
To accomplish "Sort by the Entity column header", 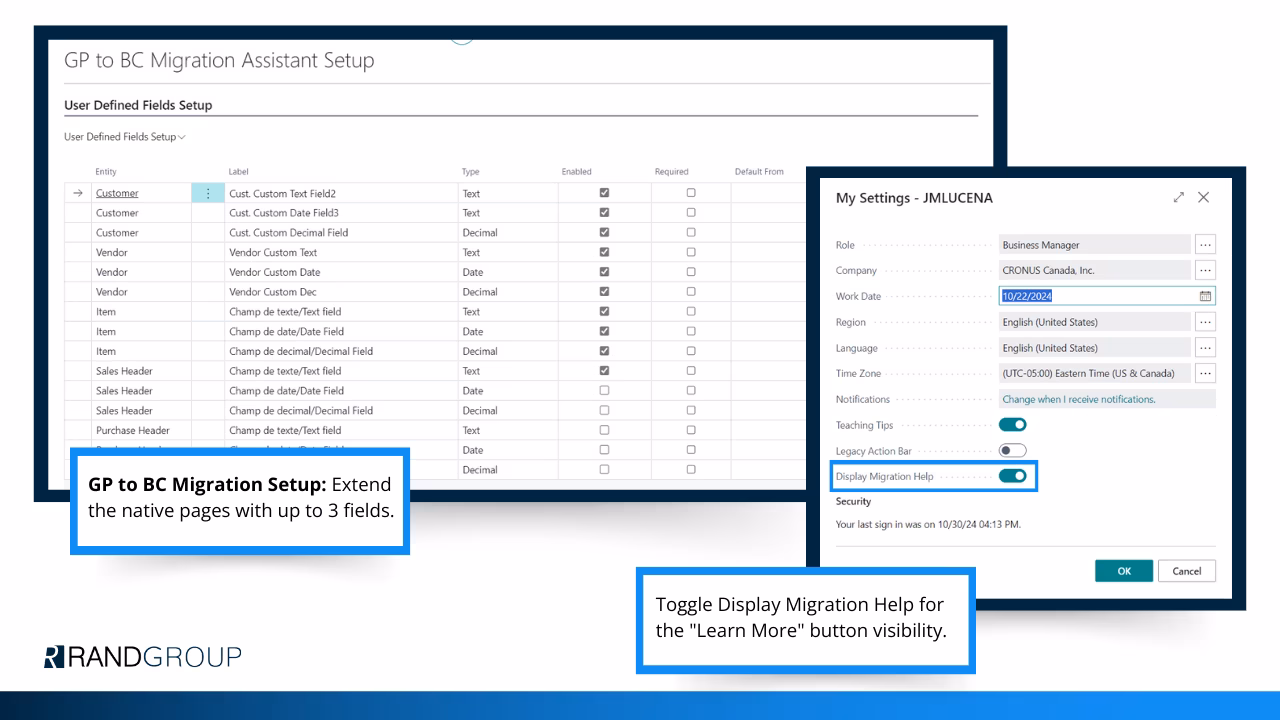I will pos(106,172).
